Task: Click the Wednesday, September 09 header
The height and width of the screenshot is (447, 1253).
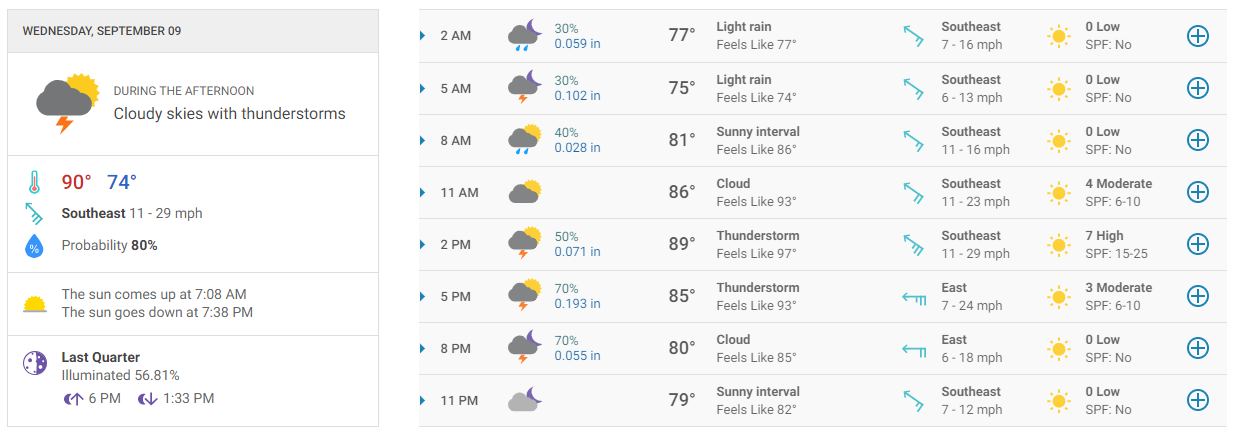Action: [102, 31]
